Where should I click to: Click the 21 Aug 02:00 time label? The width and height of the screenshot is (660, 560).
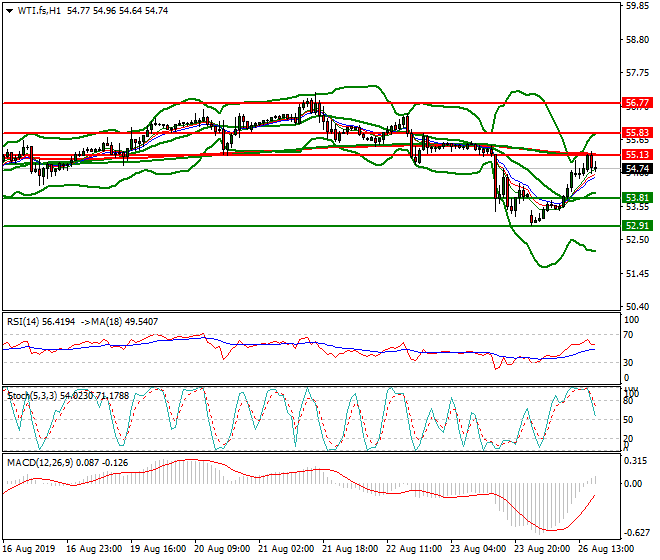point(286,549)
